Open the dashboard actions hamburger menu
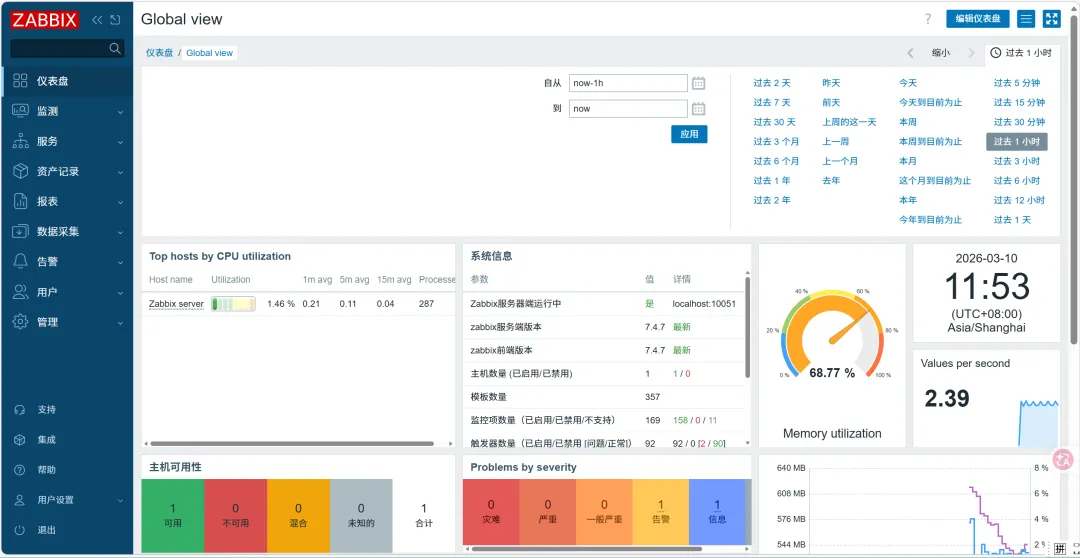 pos(1026,19)
